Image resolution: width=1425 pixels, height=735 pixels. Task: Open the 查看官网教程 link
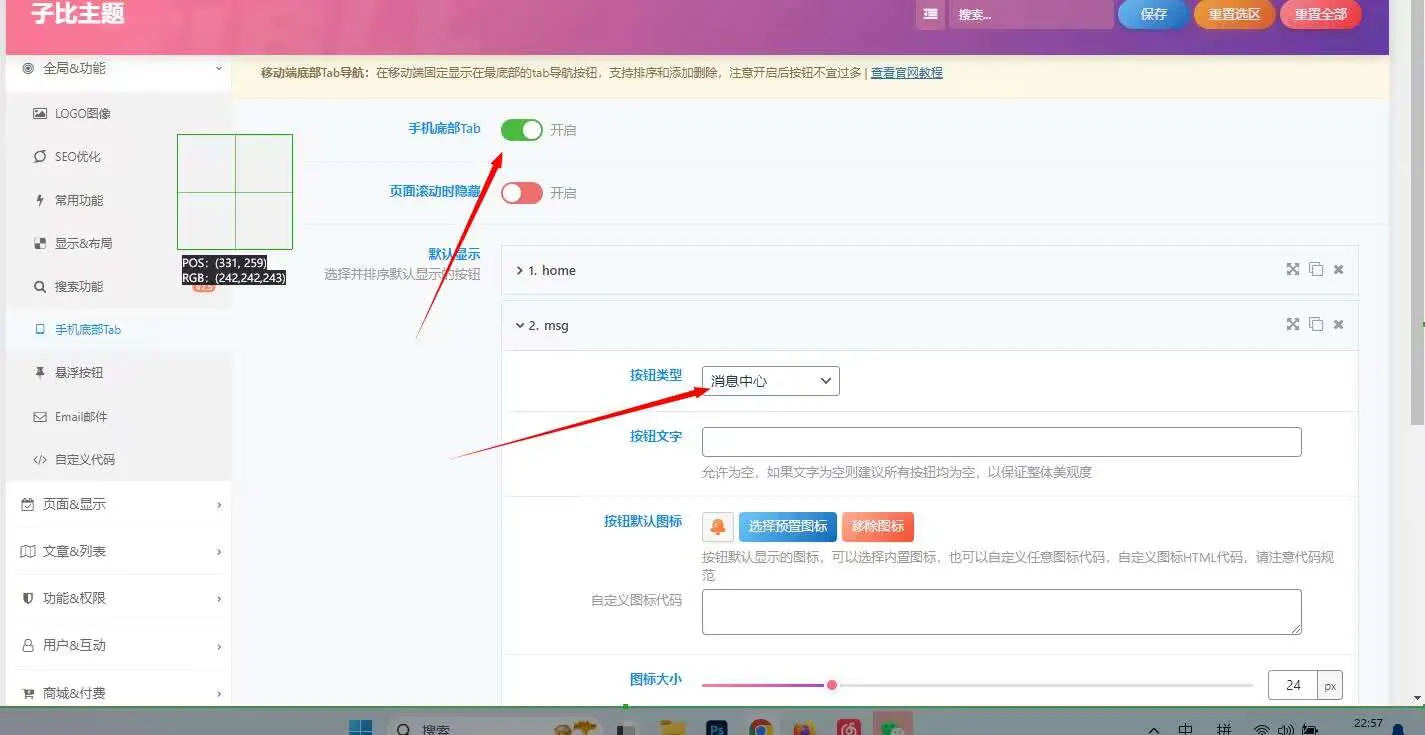click(906, 73)
